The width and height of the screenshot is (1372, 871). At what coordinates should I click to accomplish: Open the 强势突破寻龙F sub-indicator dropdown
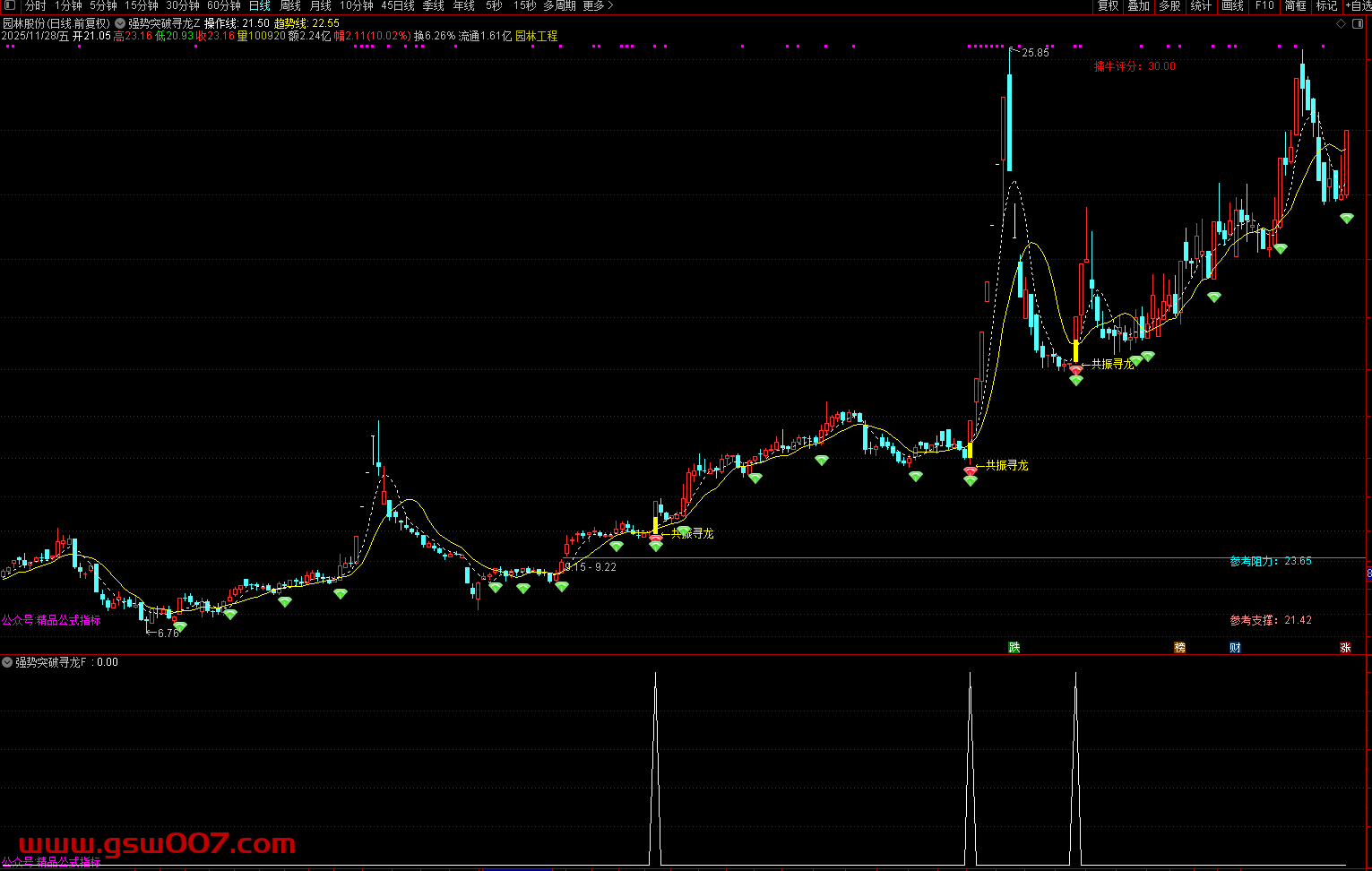coord(7,662)
